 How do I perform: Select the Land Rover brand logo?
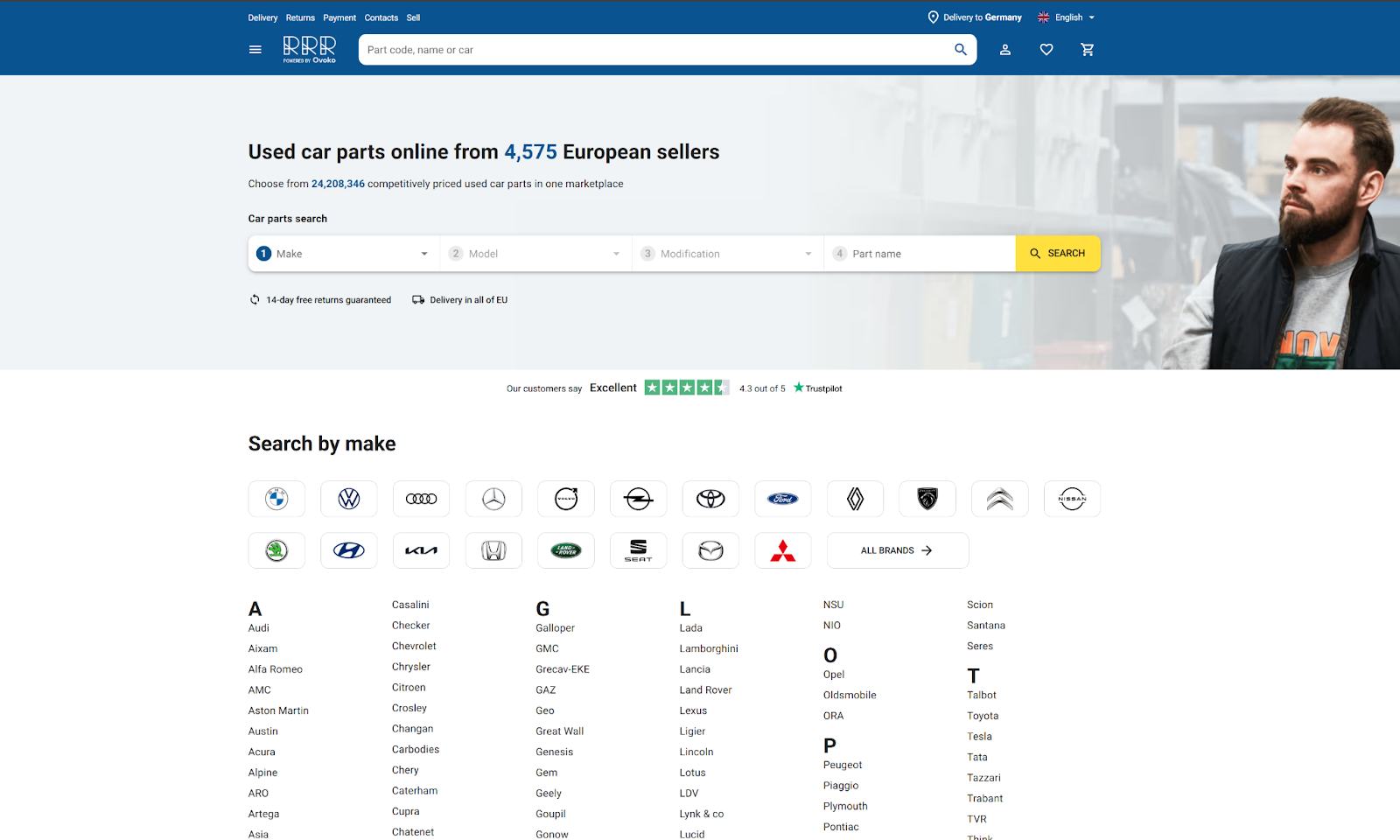coord(566,550)
